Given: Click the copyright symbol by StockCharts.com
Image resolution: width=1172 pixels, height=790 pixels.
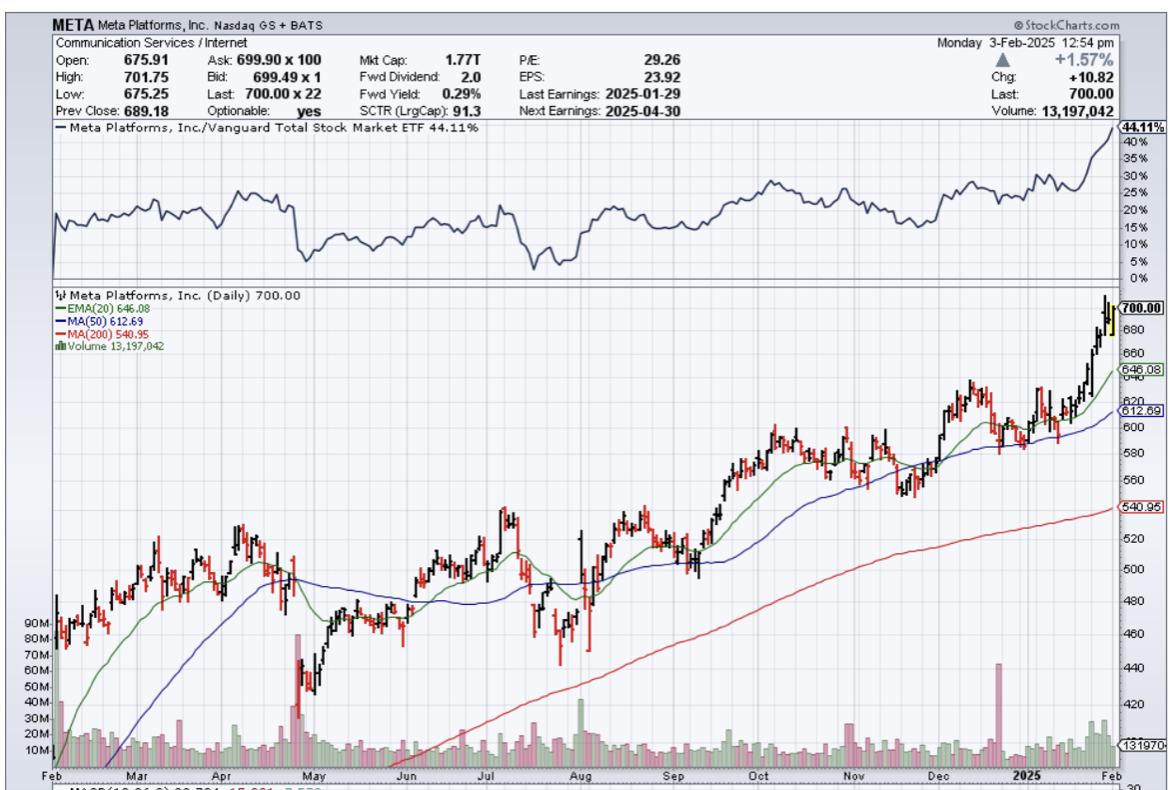Looking at the screenshot, I should point(1017,24).
